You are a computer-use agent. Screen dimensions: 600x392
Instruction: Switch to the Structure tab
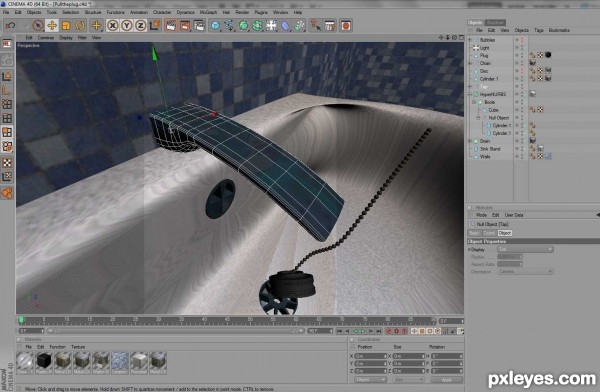click(496, 23)
